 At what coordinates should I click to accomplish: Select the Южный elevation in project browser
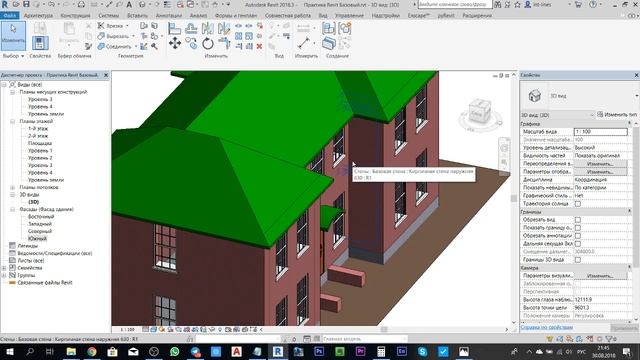click(38, 239)
